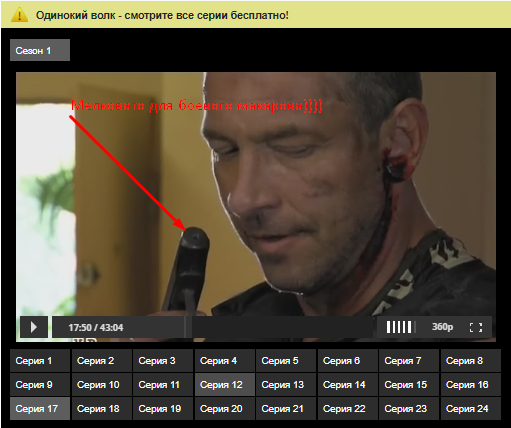Select the highlighted Серия 17 episode

[x=40, y=409]
